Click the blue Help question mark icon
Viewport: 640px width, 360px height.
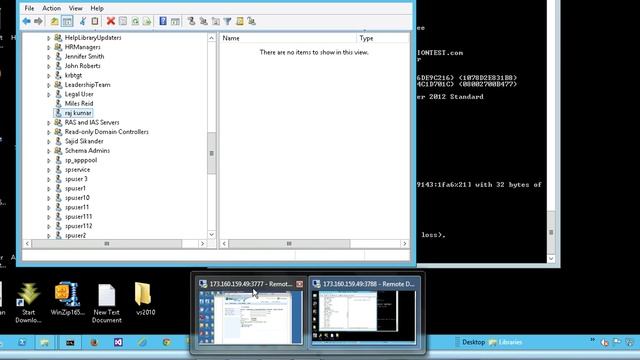163,21
